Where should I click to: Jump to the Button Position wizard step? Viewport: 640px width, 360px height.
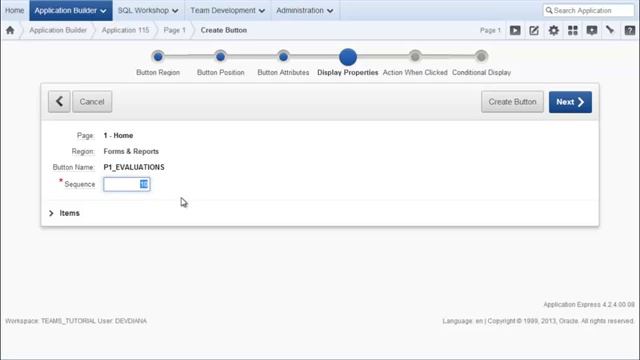point(220,57)
